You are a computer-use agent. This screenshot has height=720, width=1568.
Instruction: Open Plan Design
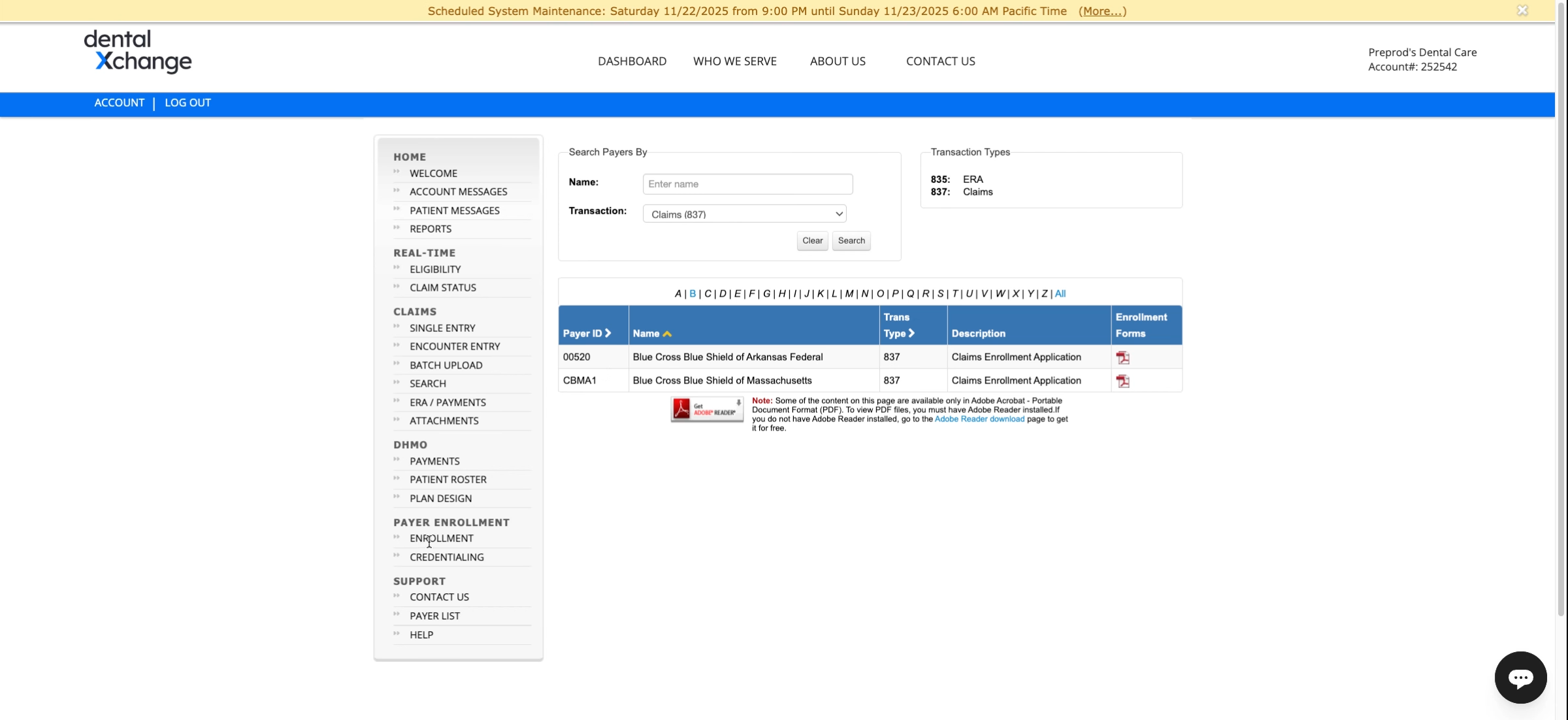click(440, 499)
